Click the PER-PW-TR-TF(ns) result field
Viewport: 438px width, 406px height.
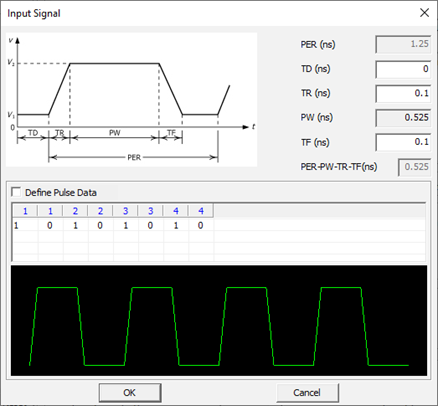click(x=414, y=167)
